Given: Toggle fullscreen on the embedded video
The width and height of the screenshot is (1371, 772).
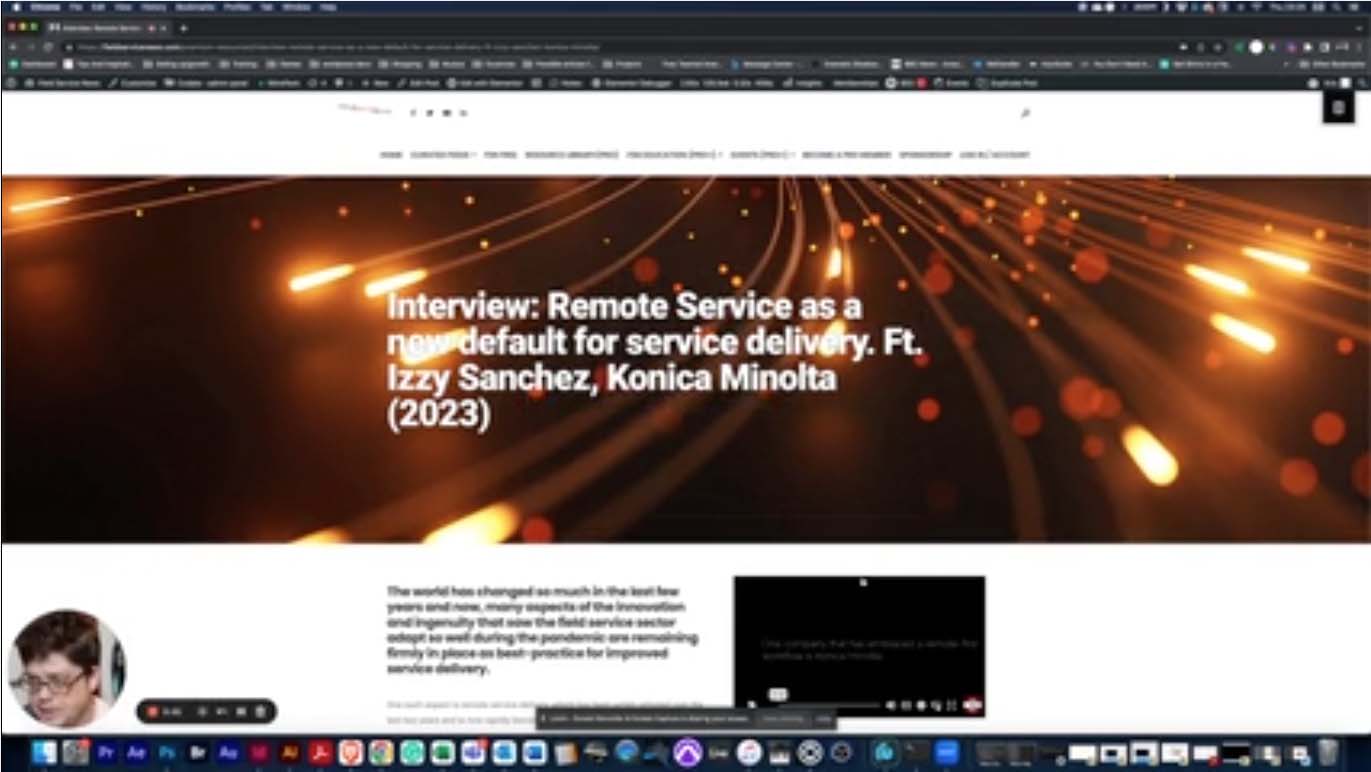Looking at the screenshot, I should tap(951, 706).
